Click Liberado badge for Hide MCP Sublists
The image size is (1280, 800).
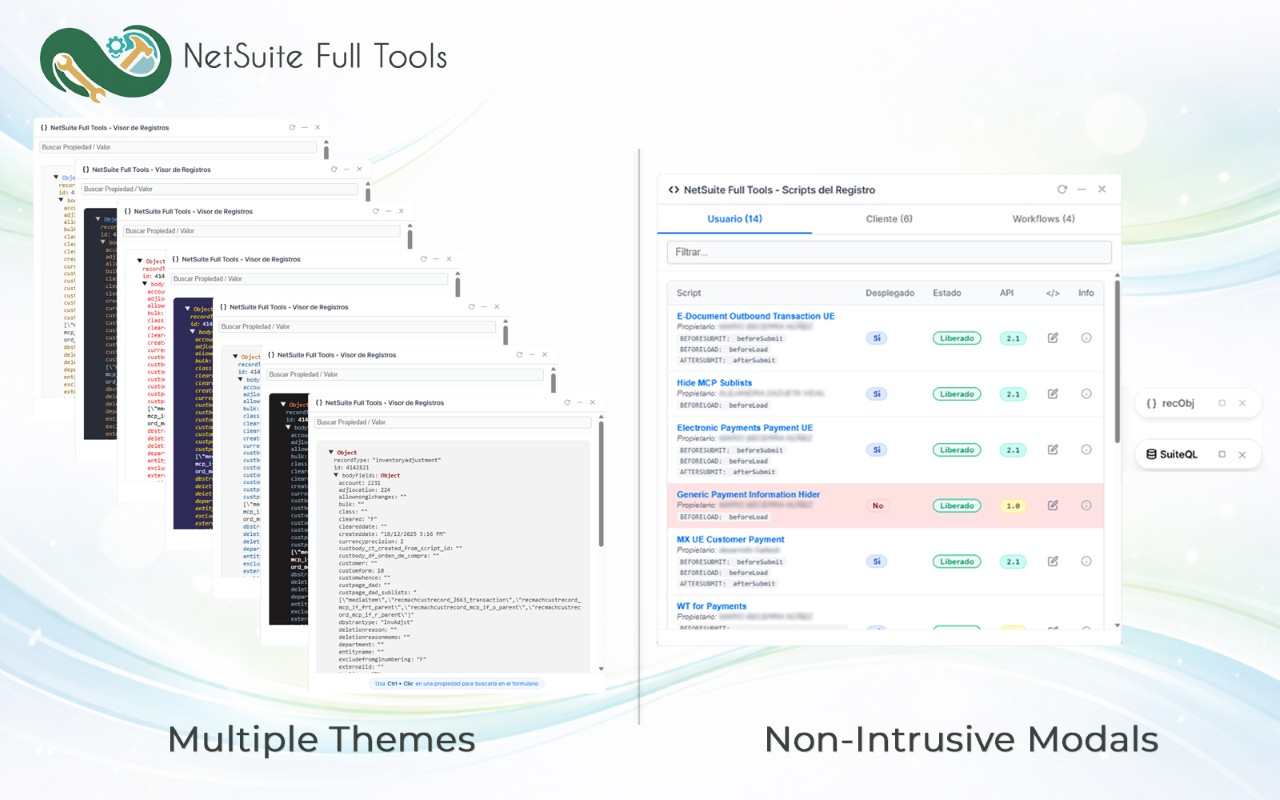[957, 394]
